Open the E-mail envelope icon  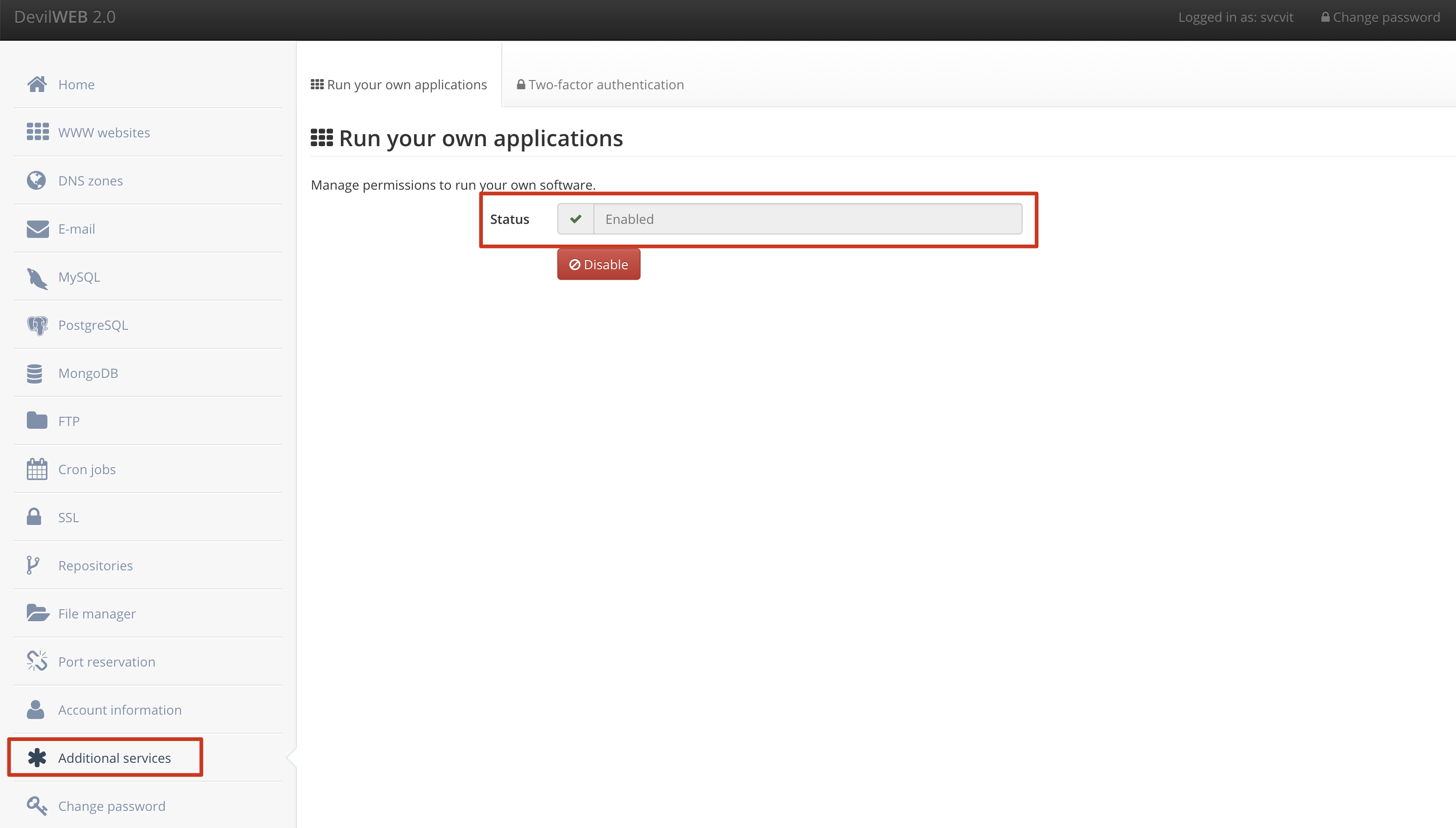[37, 229]
